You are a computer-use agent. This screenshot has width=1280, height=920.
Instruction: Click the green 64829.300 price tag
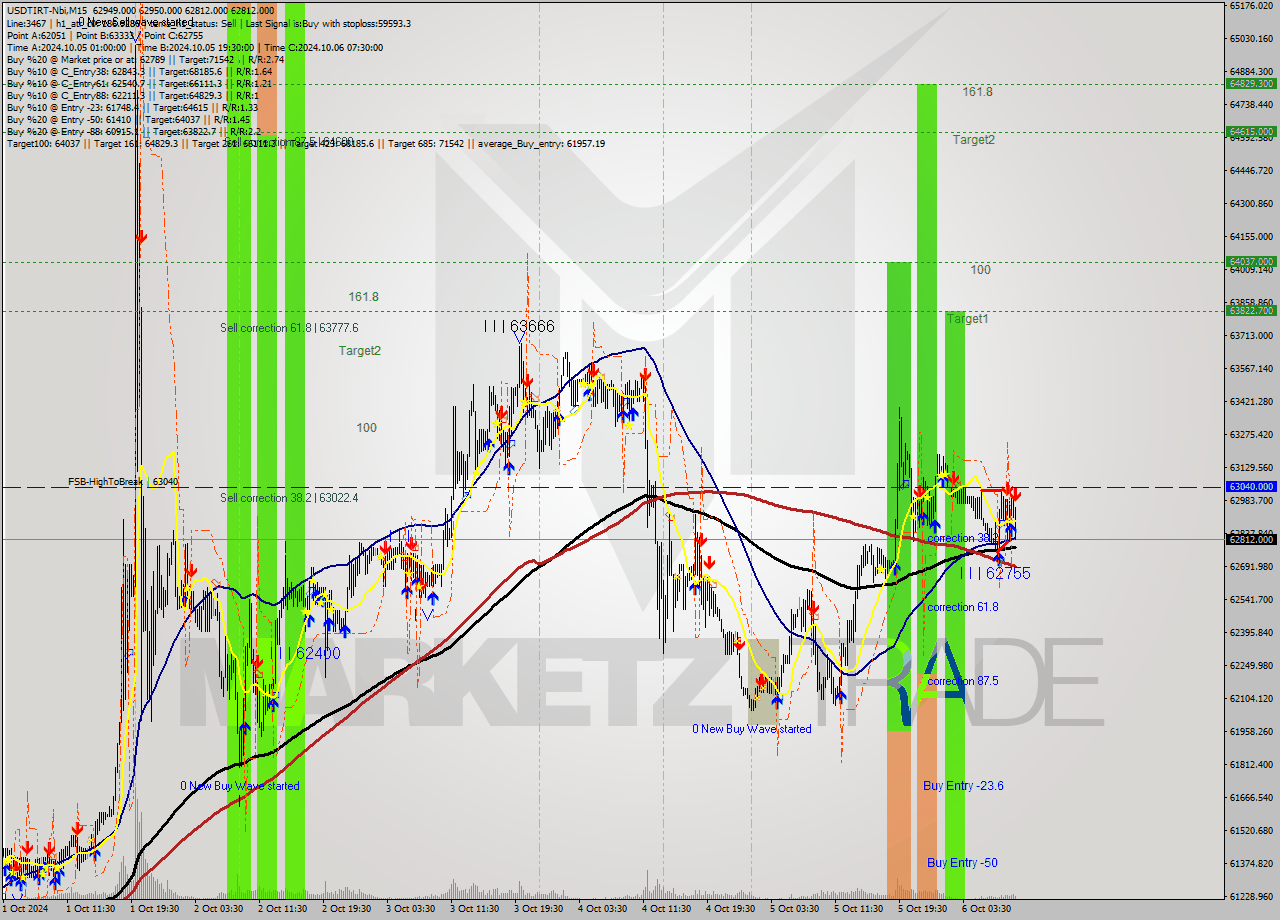[x=1251, y=84]
